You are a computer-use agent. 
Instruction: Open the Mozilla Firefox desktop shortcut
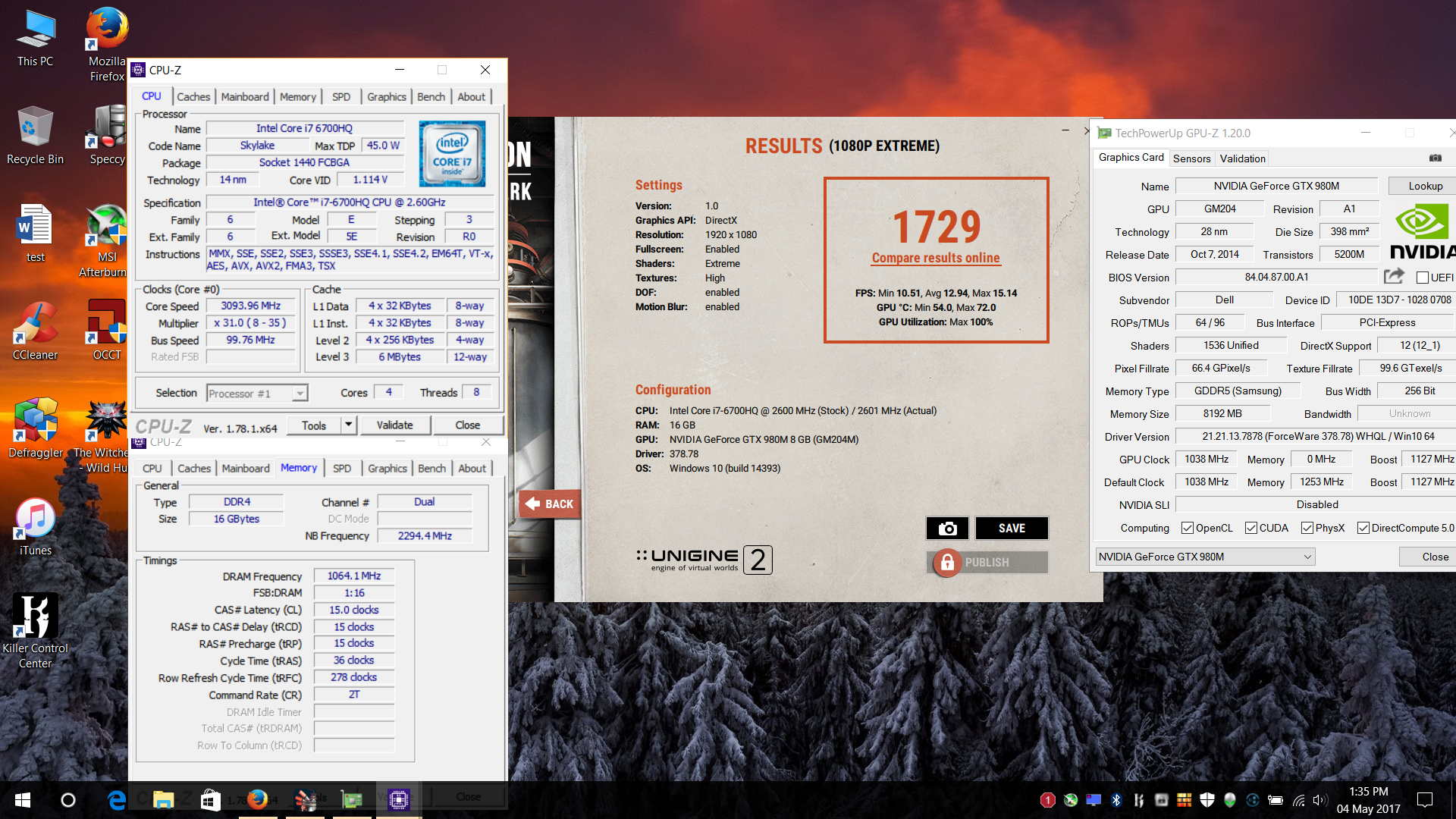[x=107, y=44]
